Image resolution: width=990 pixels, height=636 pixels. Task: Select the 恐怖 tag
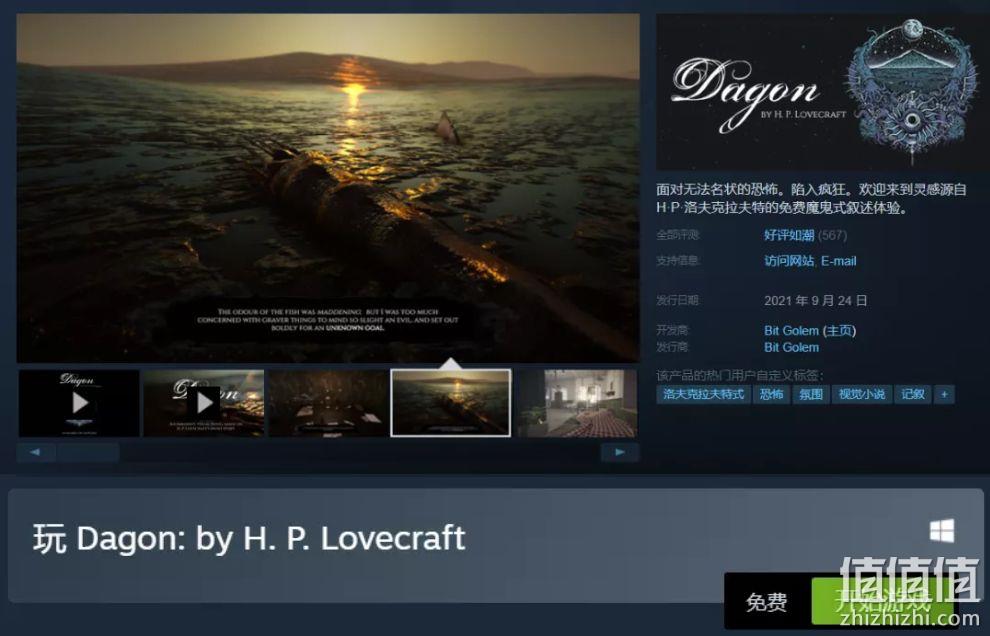click(x=771, y=394)
